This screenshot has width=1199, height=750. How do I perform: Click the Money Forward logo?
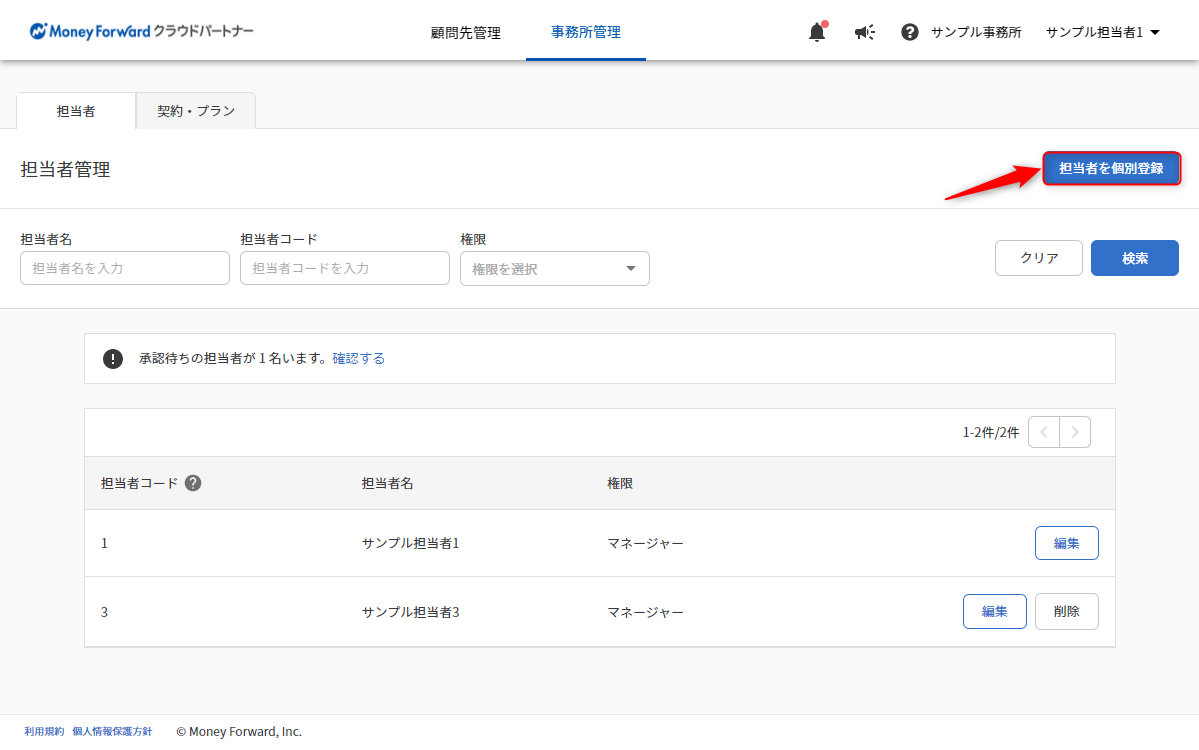click(x=141, y=31)
